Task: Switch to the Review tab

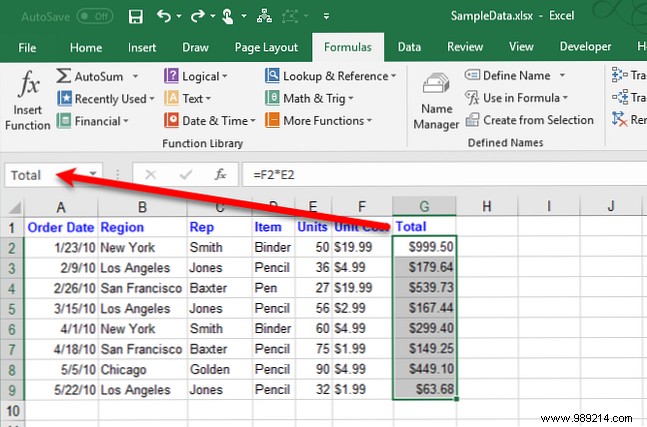Action: click(x=465, y=47)
